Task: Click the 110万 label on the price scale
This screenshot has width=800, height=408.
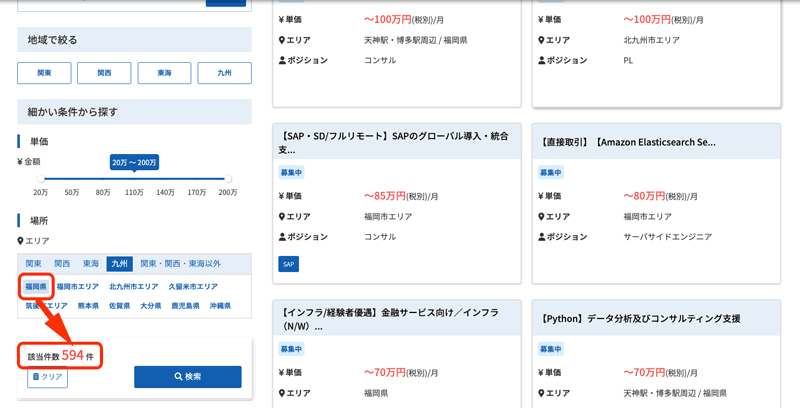Action: point(134,193)
